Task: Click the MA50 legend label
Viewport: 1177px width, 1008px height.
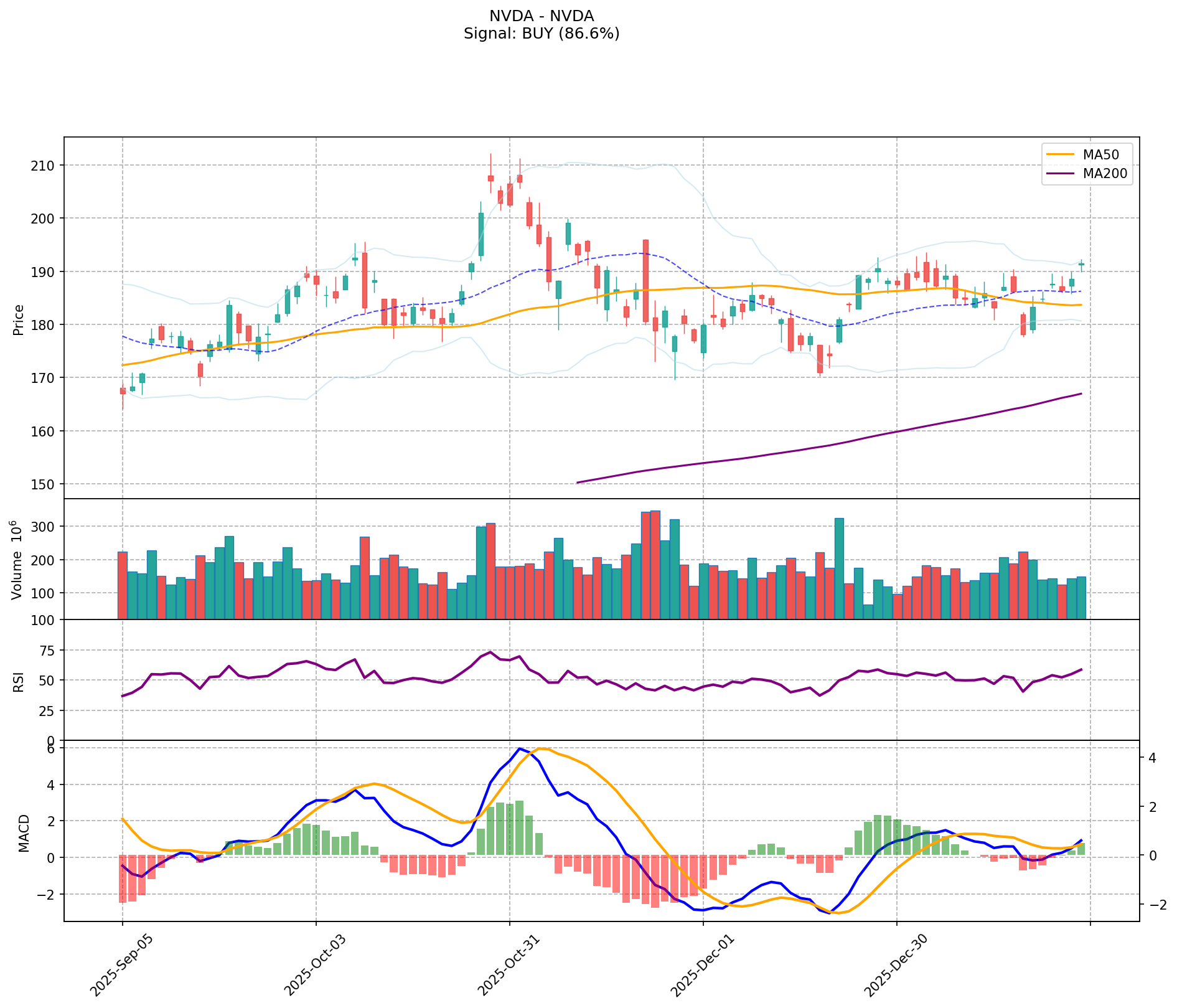Action: point(1099,154)
